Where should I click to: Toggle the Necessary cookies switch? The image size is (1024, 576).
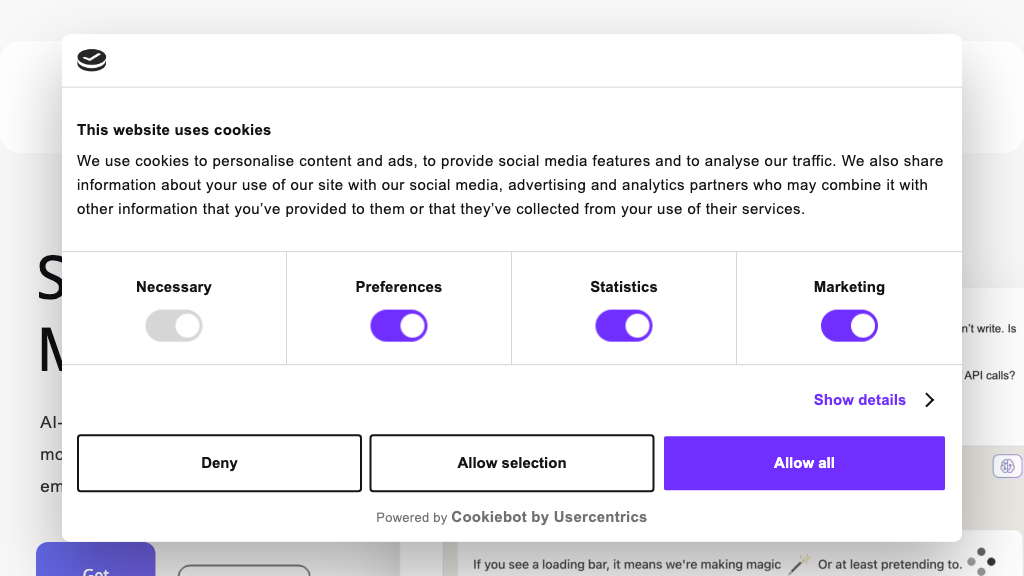[174, 326]
